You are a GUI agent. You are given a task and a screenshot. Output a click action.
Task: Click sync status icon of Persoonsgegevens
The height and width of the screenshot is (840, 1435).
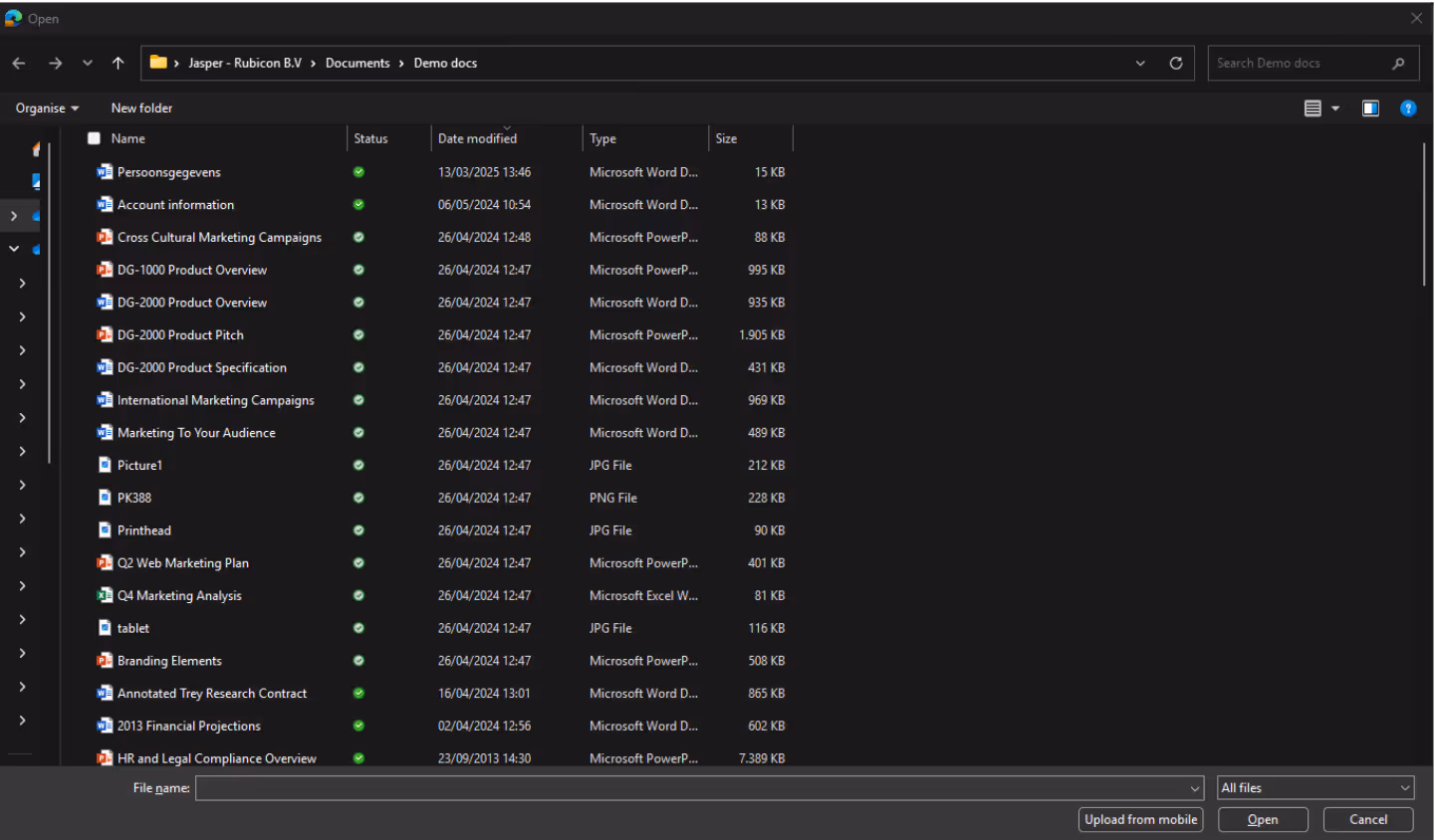tap(359, 172)
